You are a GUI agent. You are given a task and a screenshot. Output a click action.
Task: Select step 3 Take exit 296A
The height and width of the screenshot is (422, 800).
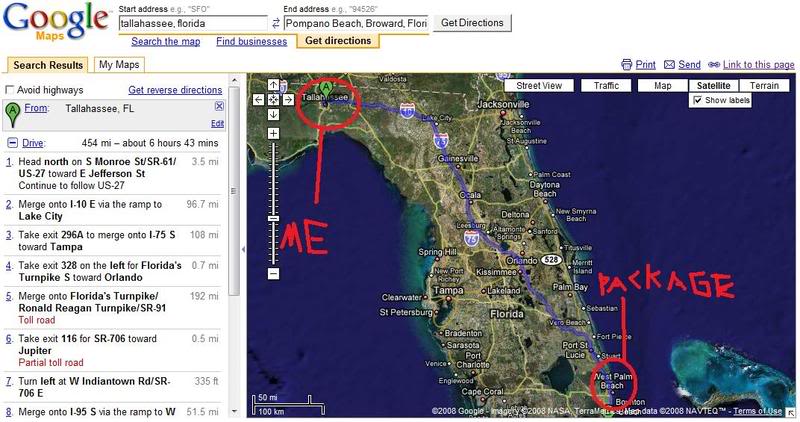[112, 241]
